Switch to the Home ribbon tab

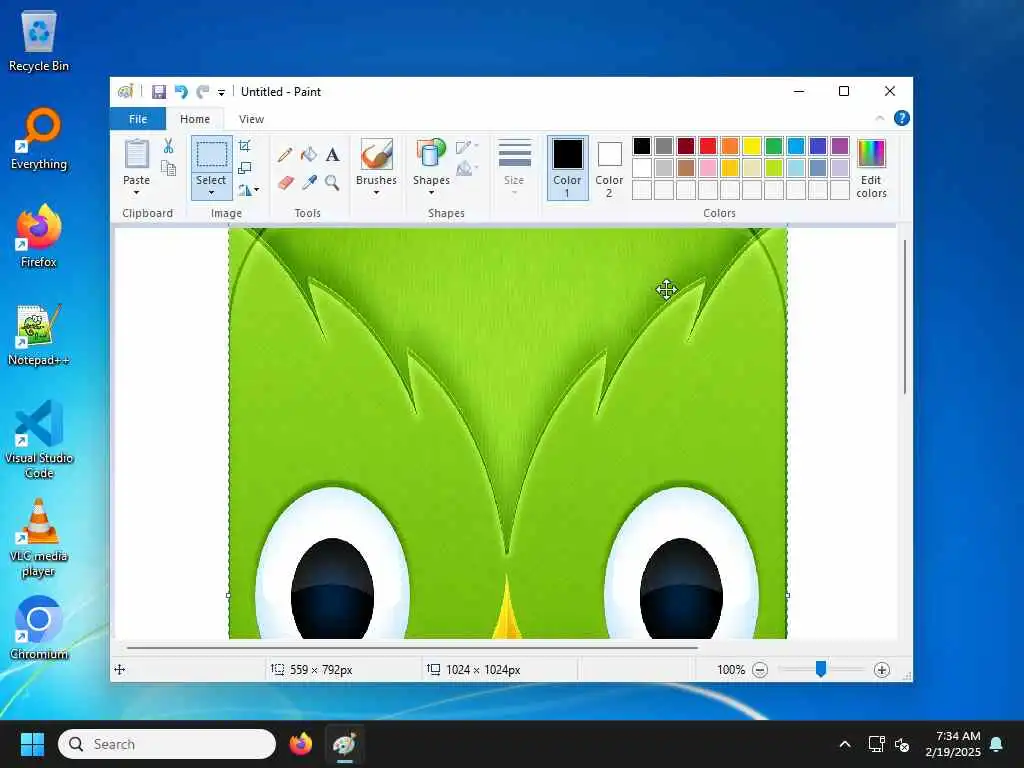195,119
